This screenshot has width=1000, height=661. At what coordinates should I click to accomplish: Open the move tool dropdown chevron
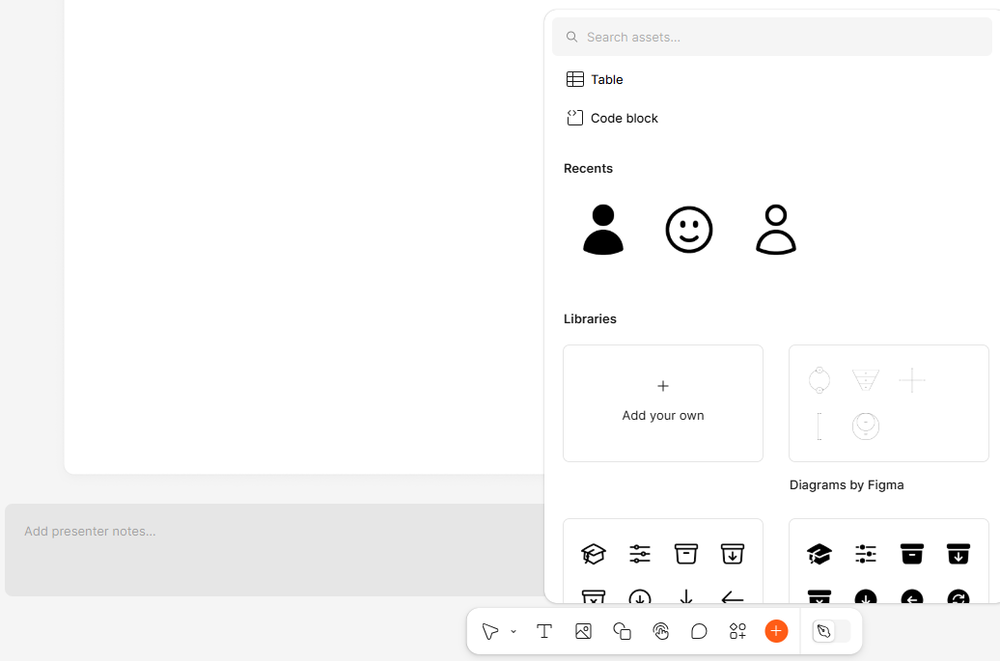click(x=513, y=632)
